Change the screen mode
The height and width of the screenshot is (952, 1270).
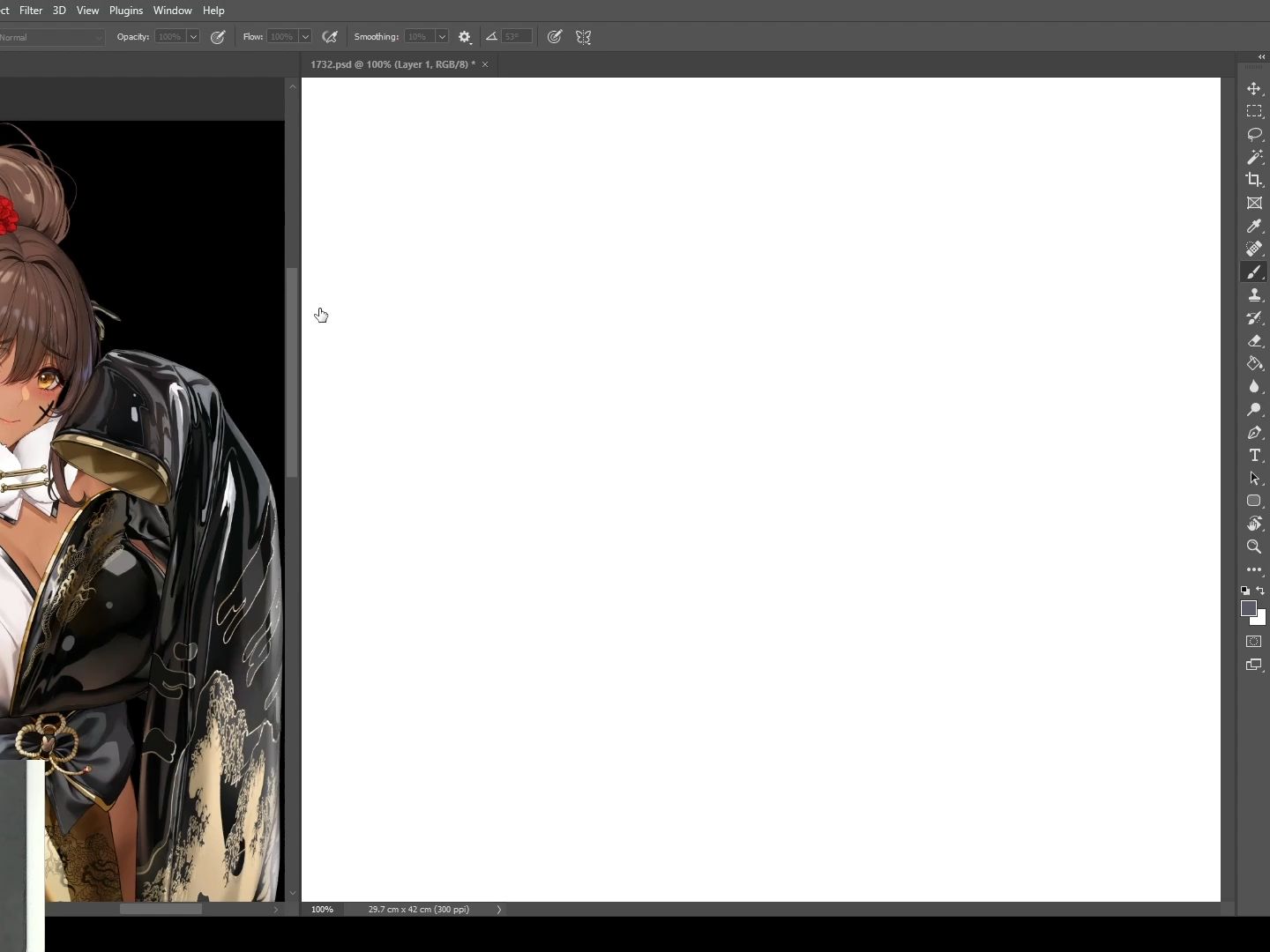pyautogui.click(x=1253, y=665)
